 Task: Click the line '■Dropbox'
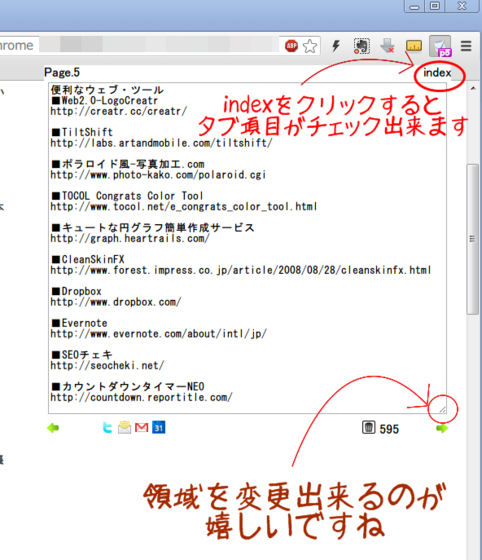(76, 291)
